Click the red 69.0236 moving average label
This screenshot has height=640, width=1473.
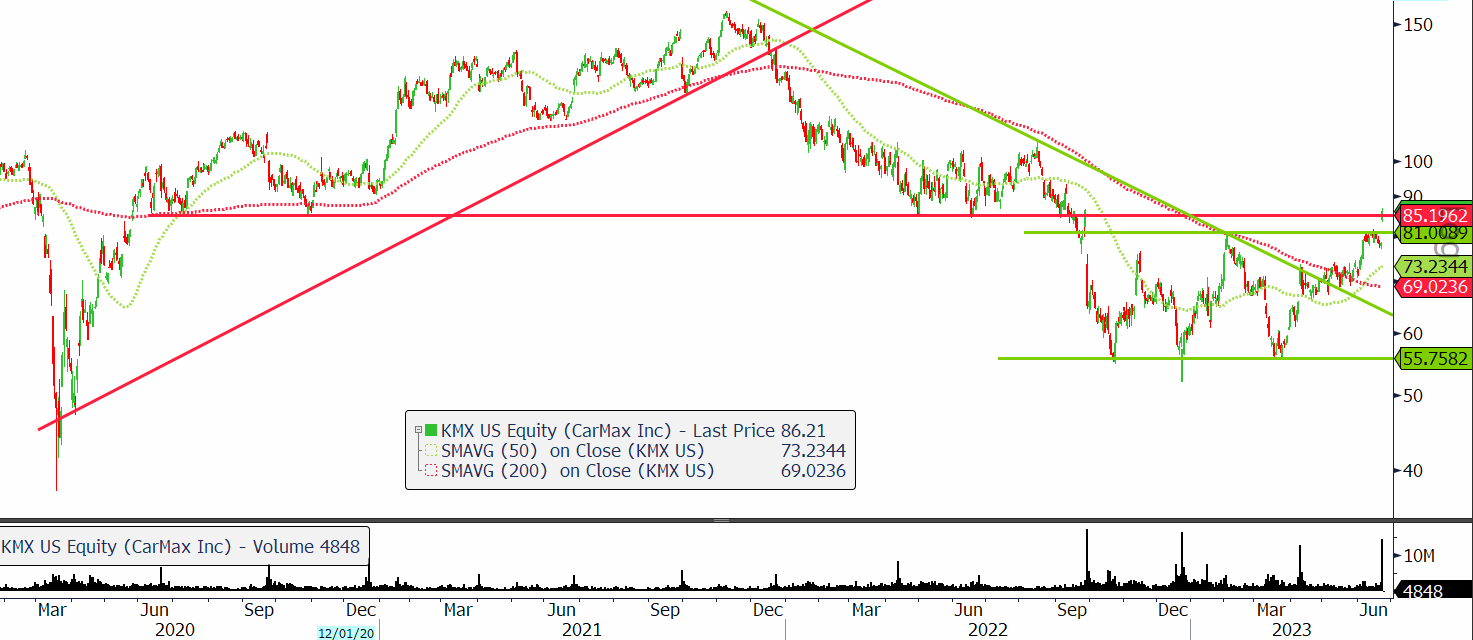pyautogui.click(x=1434, y=287)
